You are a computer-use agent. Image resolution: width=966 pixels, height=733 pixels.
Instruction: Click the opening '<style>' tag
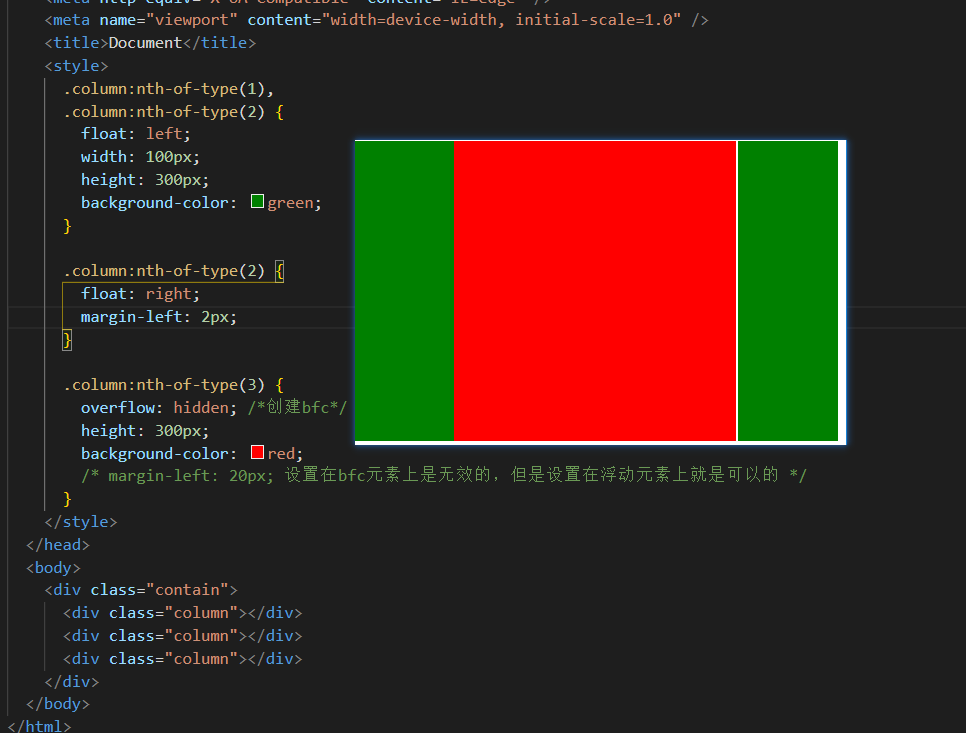point(76,66)
